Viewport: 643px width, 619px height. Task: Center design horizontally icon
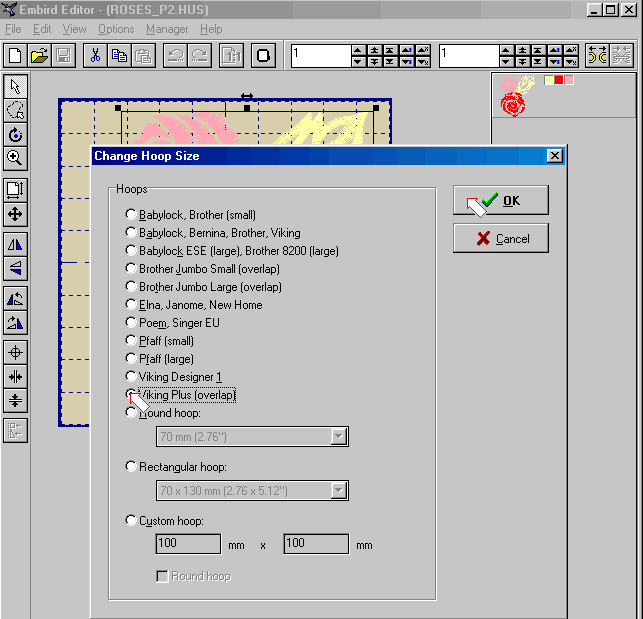(x=16, y=377)
